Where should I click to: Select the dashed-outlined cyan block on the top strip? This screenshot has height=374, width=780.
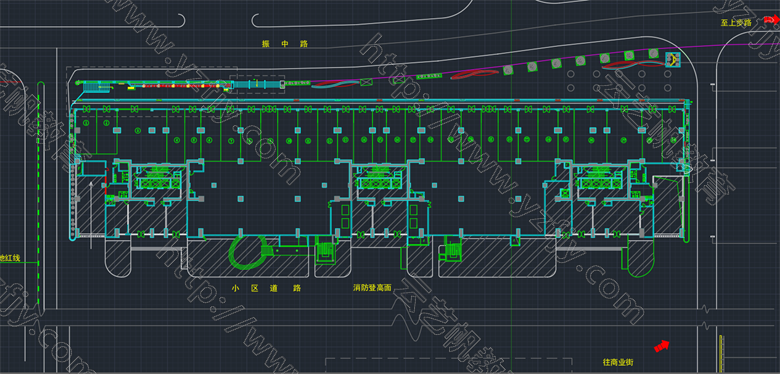click(257, 84)
